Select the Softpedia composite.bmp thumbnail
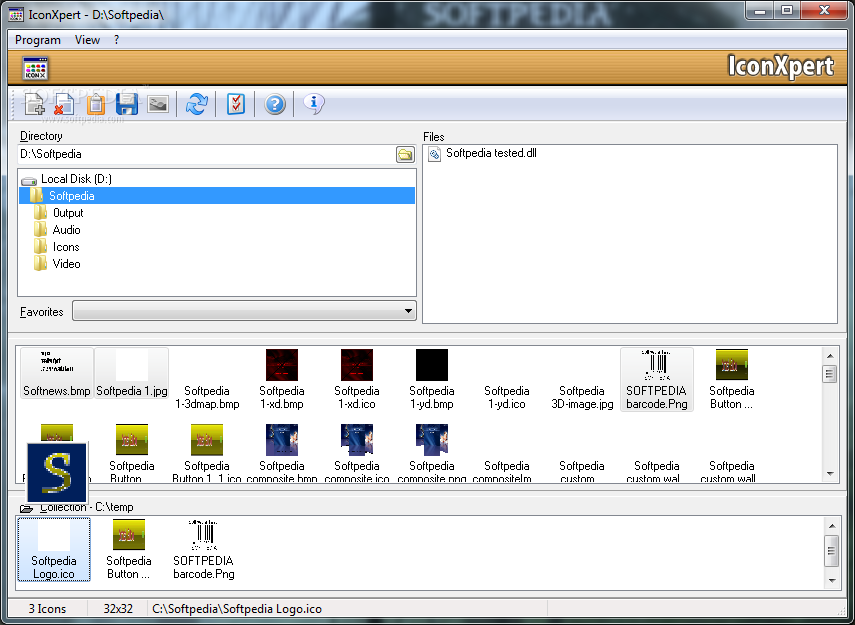Screen dimensions: 855x625 [x=281, y=454]
